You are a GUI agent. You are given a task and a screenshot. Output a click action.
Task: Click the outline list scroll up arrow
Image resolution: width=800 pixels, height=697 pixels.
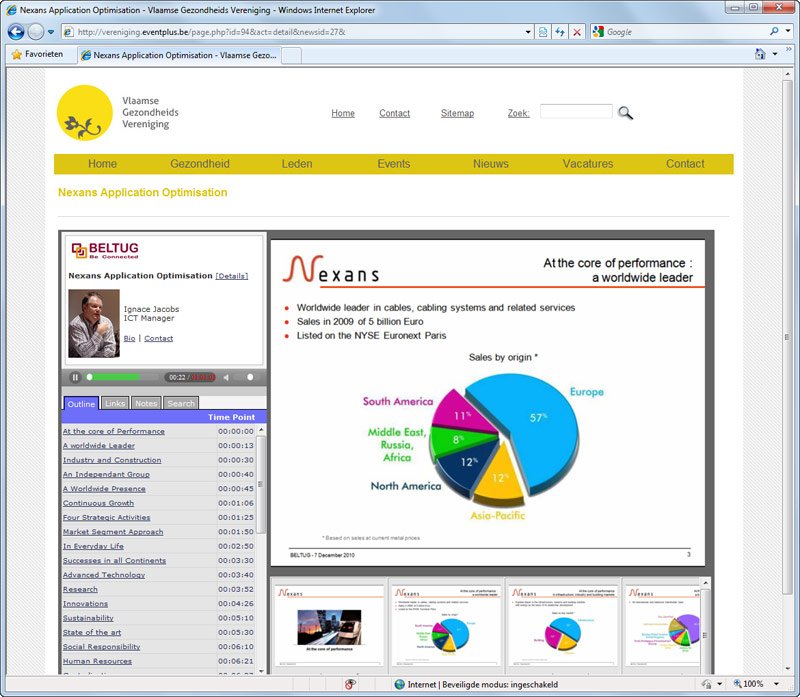coord(261,431)
